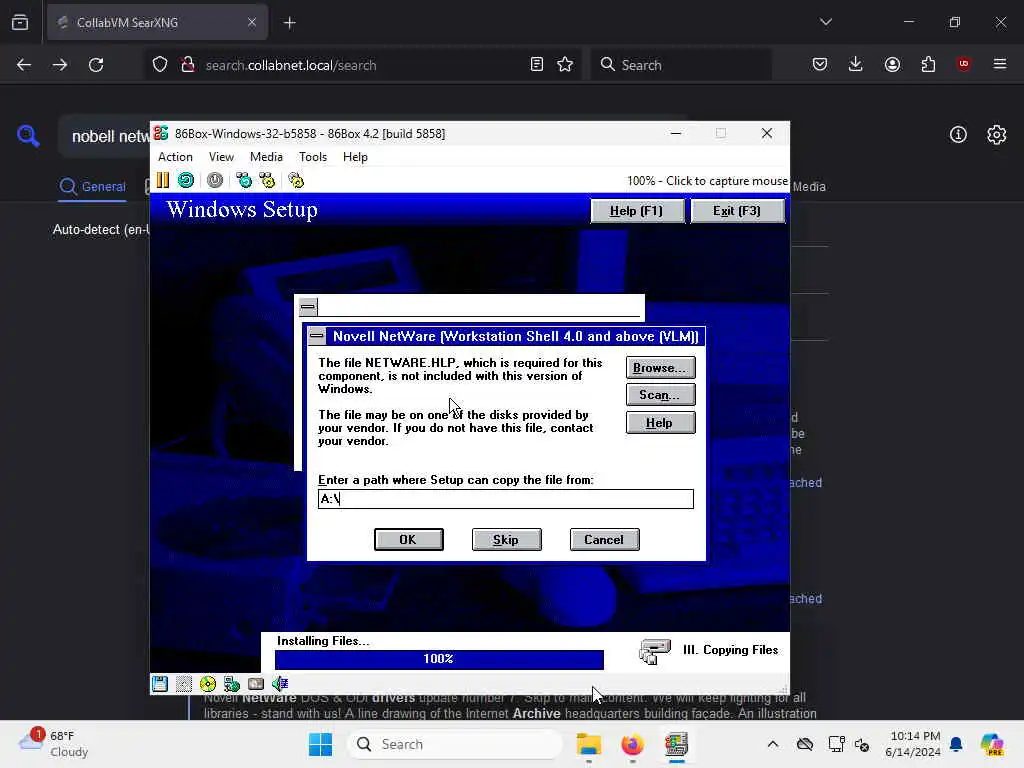The width and height of the screenshot is (1024, 768).
Task: Click Skip to skip NETWARE.HLP file
Action: (506, 539)
